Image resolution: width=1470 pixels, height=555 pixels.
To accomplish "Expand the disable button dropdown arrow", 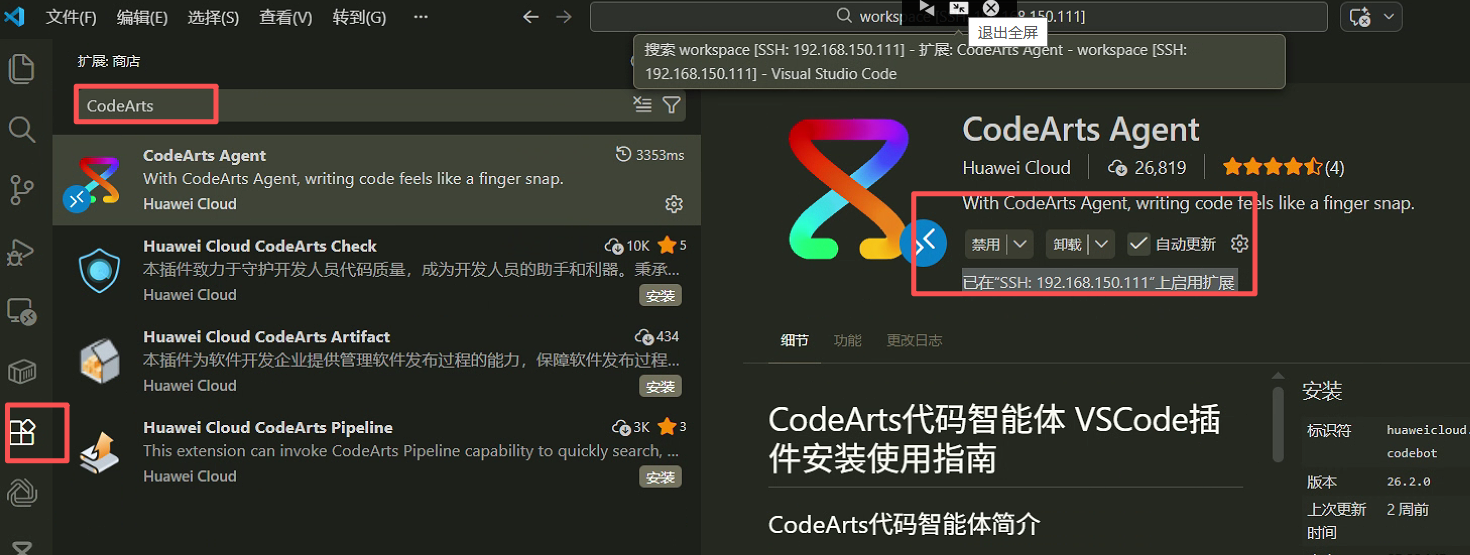I will (1020, 244).
